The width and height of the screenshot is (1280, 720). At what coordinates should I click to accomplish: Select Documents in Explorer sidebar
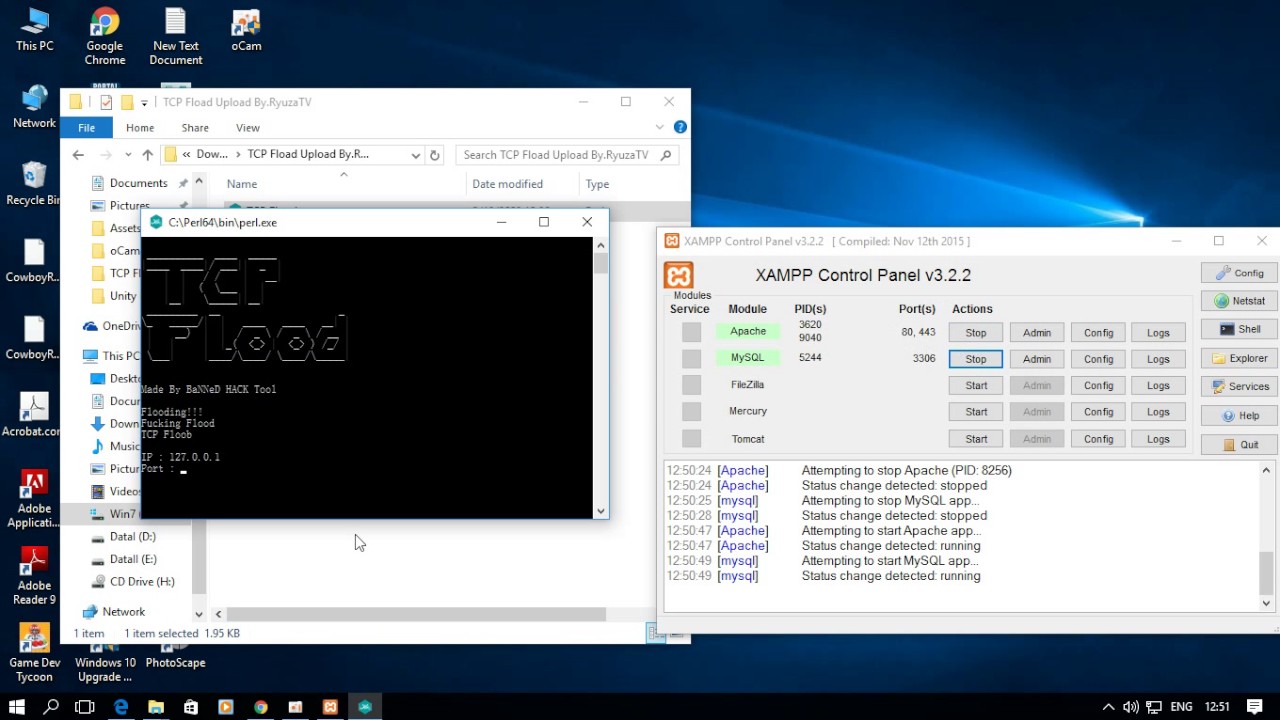138,183
